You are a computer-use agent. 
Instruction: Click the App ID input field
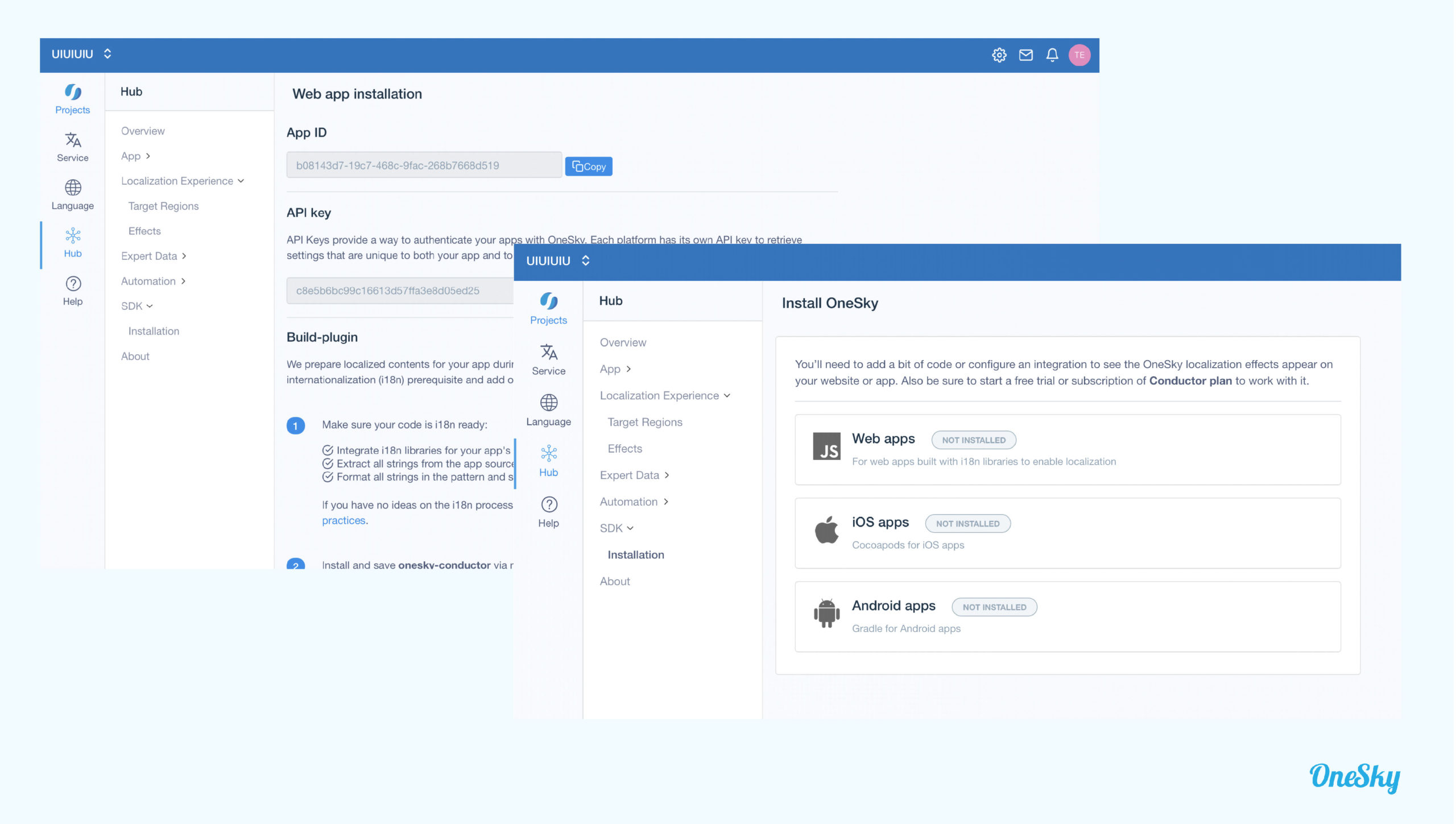pos(422,165)
